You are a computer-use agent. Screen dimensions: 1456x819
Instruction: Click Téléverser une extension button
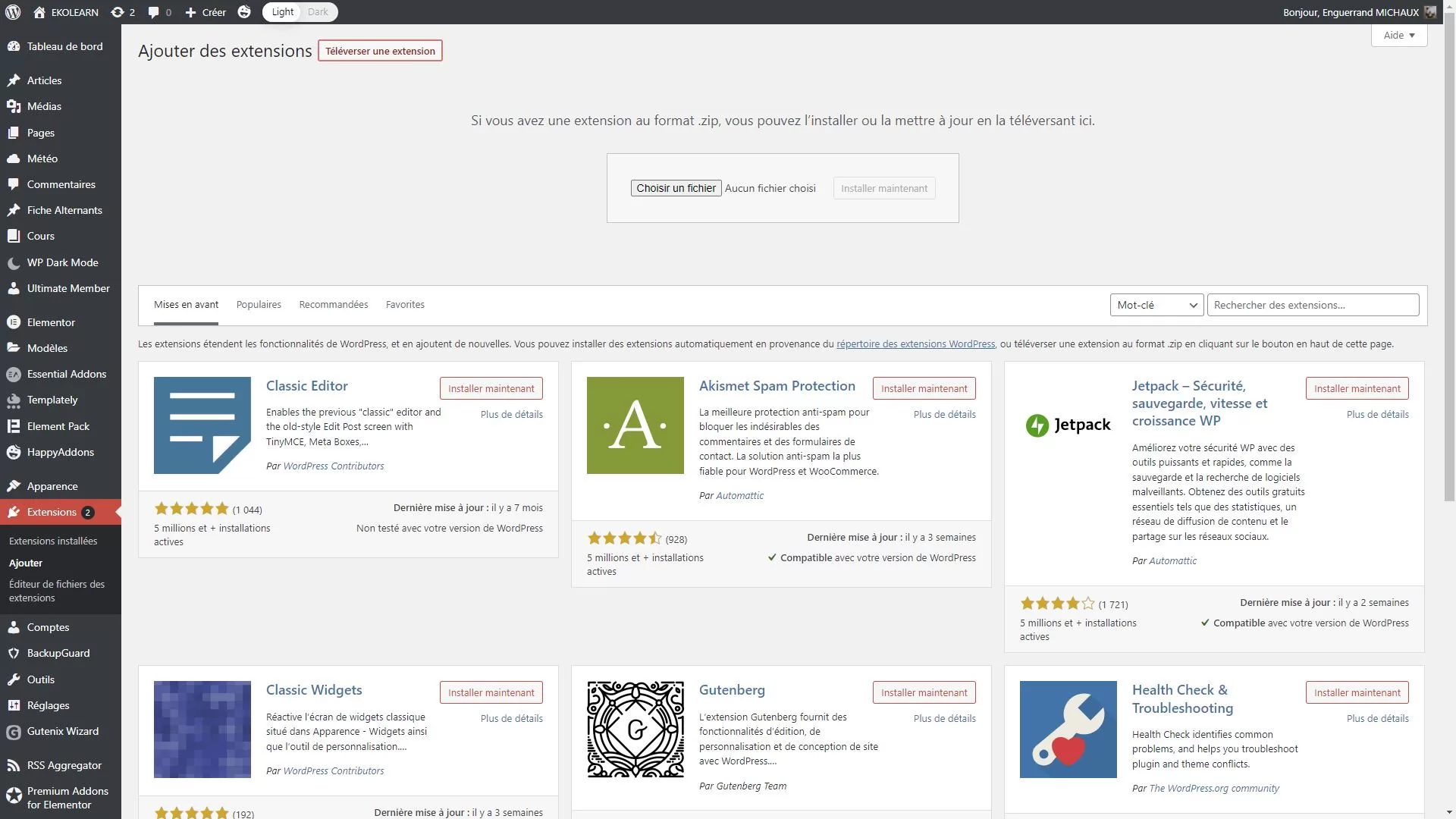(380, 51)
